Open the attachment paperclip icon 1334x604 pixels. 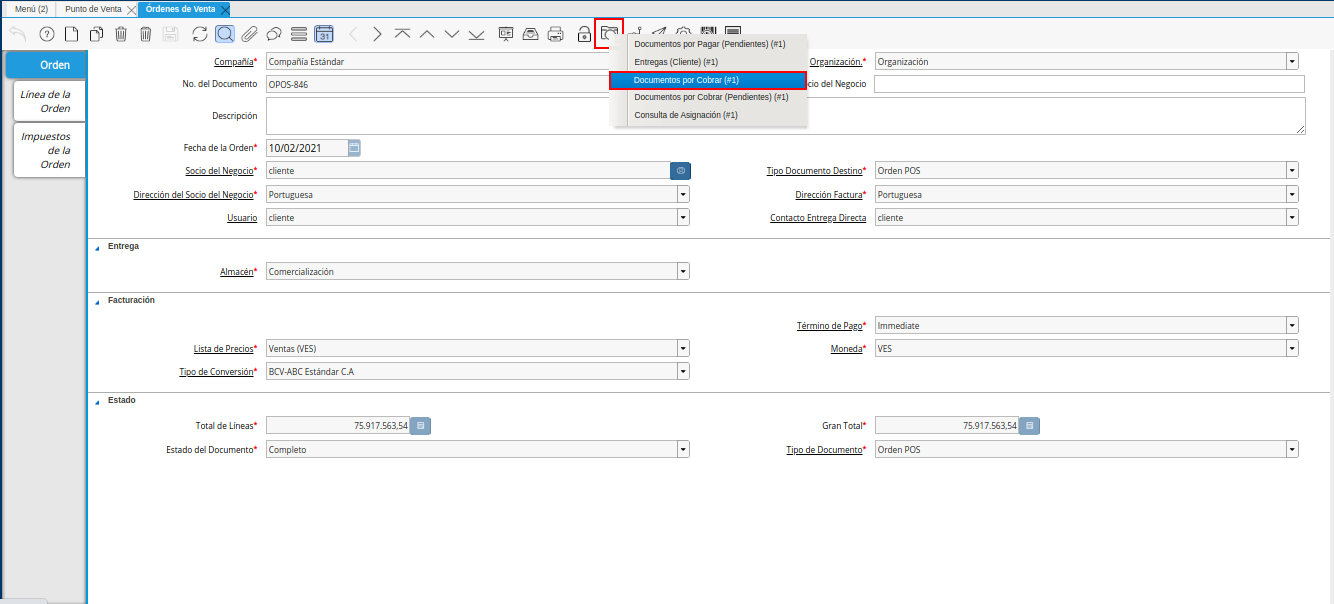(x=249, y=34)
